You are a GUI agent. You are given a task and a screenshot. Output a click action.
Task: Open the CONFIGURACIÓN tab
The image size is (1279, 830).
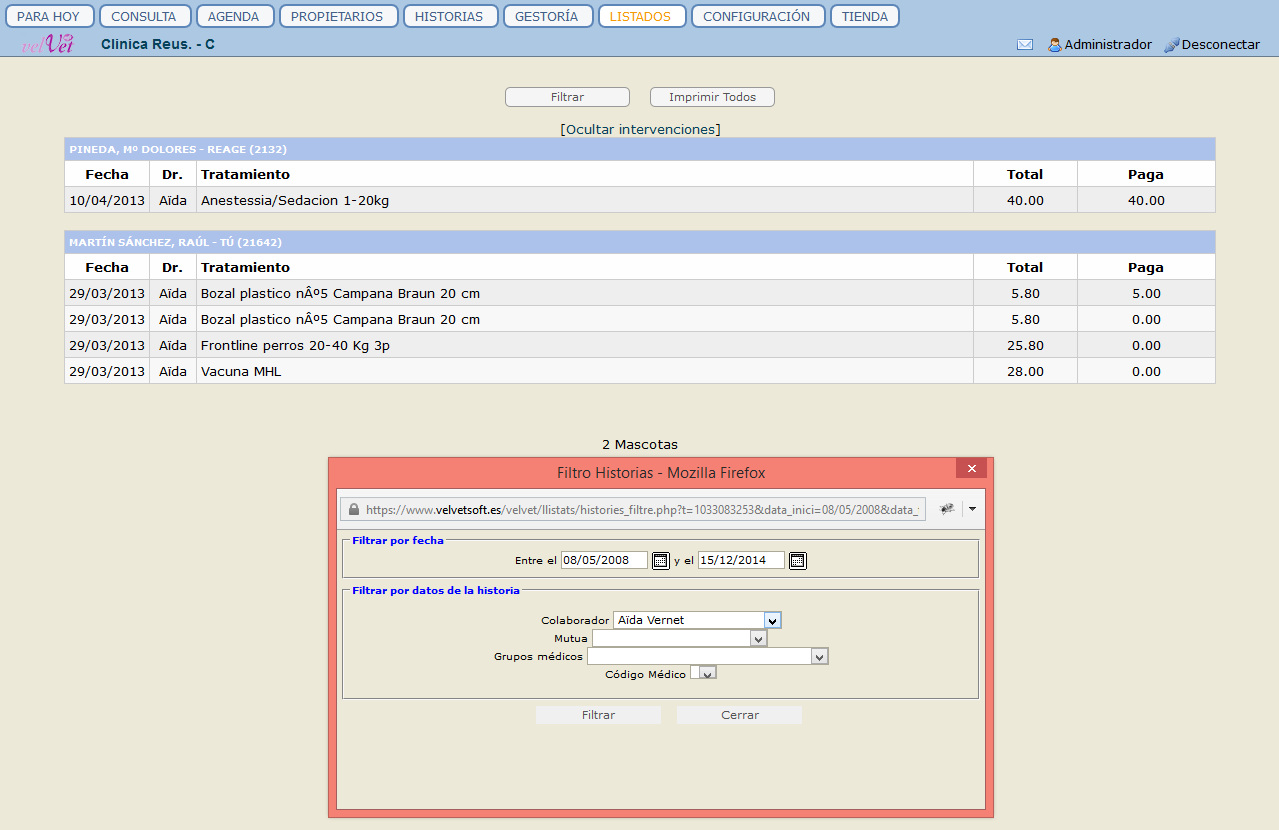coord(757,16)
